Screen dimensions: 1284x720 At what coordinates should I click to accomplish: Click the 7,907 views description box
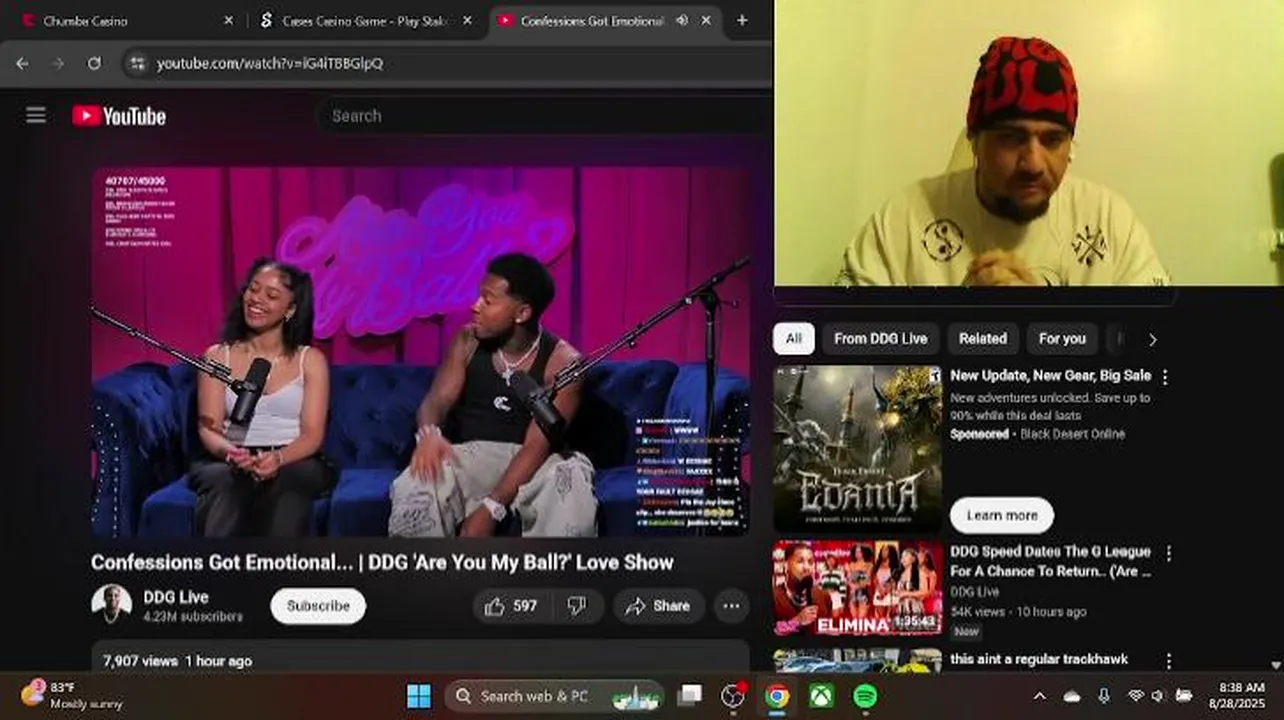421,658
